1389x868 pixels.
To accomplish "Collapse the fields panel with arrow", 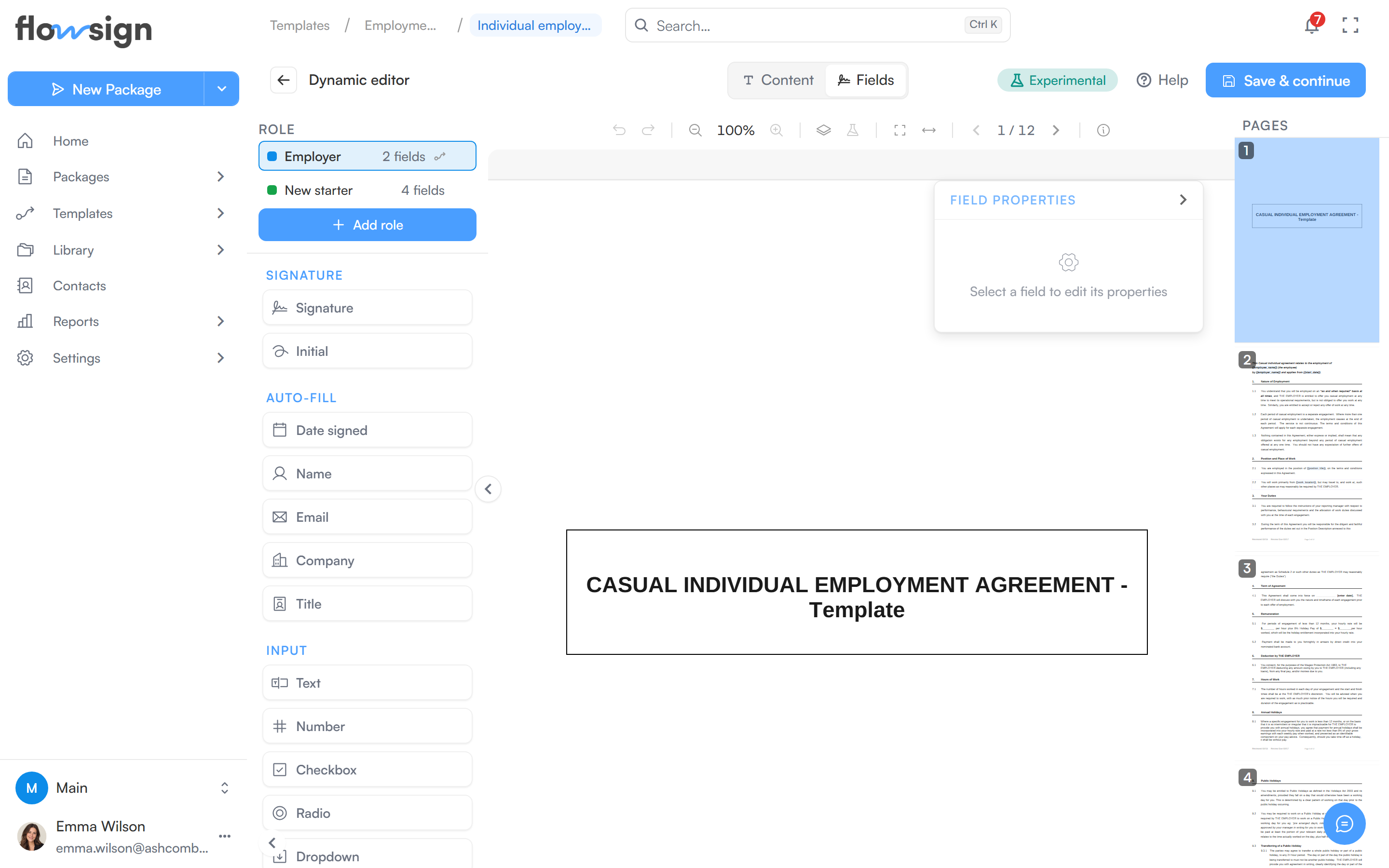I will coord(489,489).
